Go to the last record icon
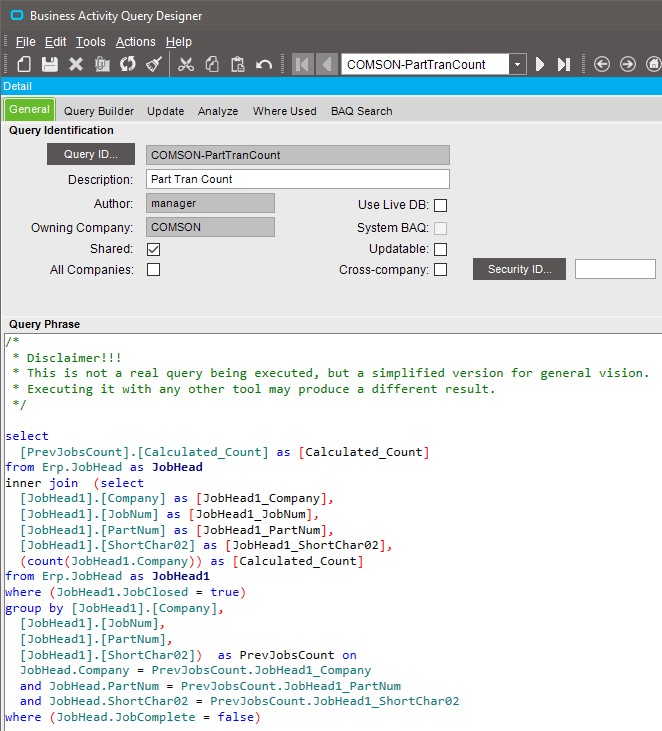The height and width of the screenshot is (731, 662). [x=564, y=64]
